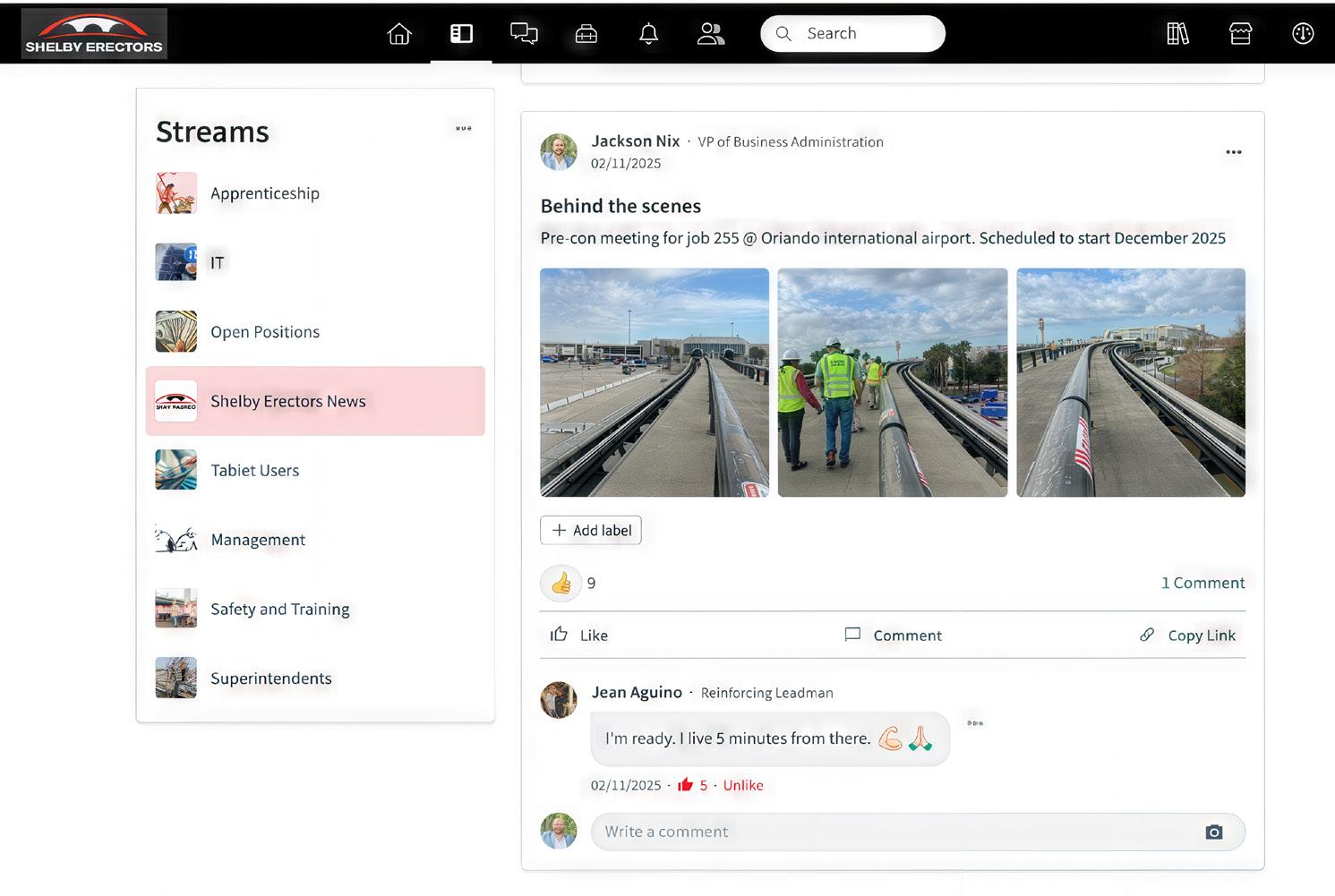Show notifications bell

coord(649,34)
